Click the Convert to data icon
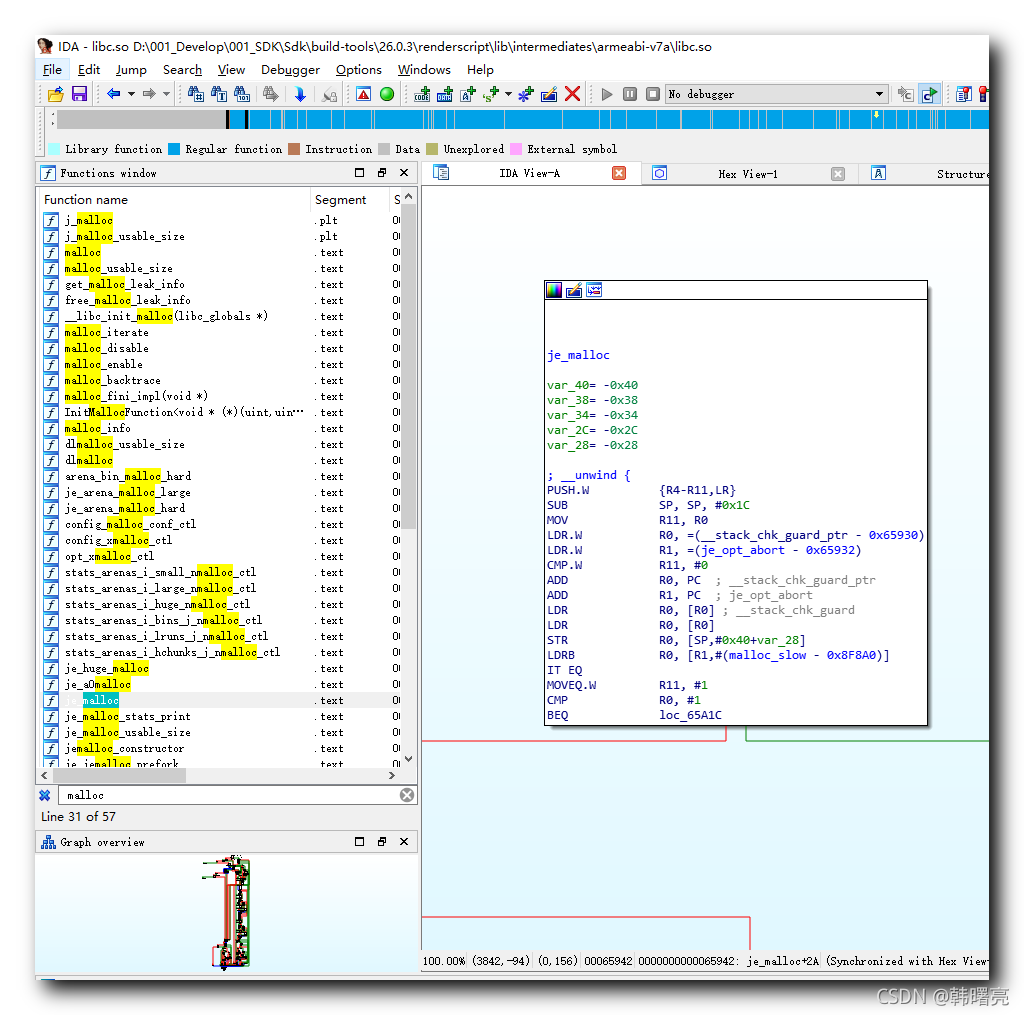Viewport: 1024px width, 1015px height. [445, 94]
